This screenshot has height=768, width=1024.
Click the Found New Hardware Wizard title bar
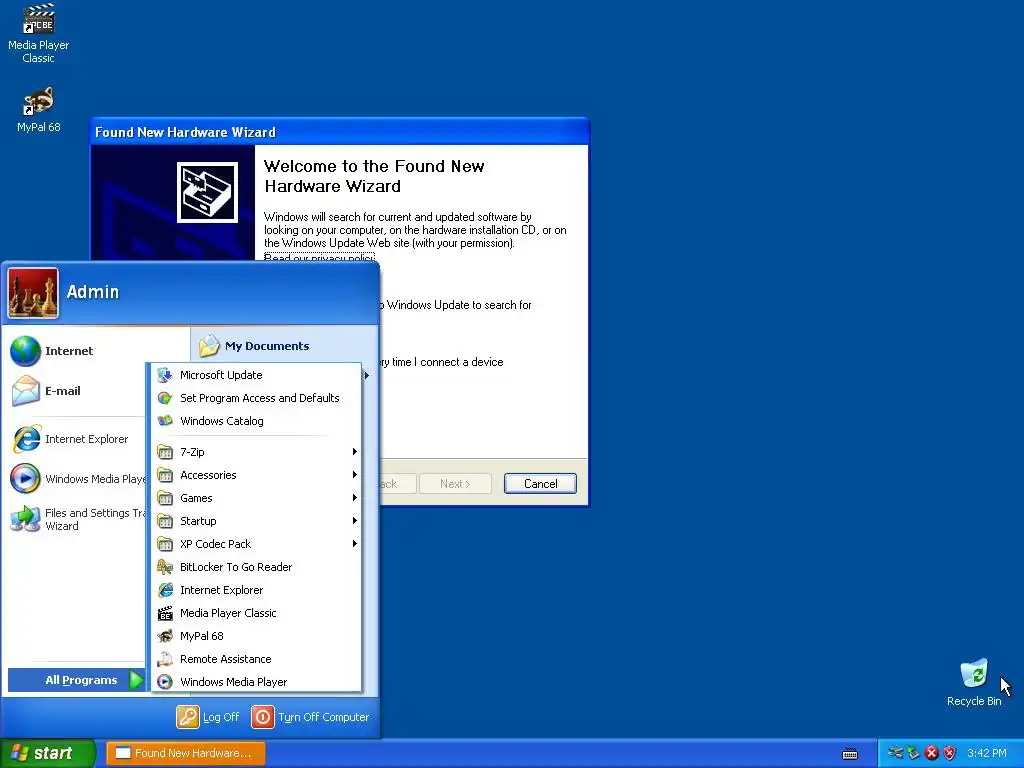click(x=340, y=132)
